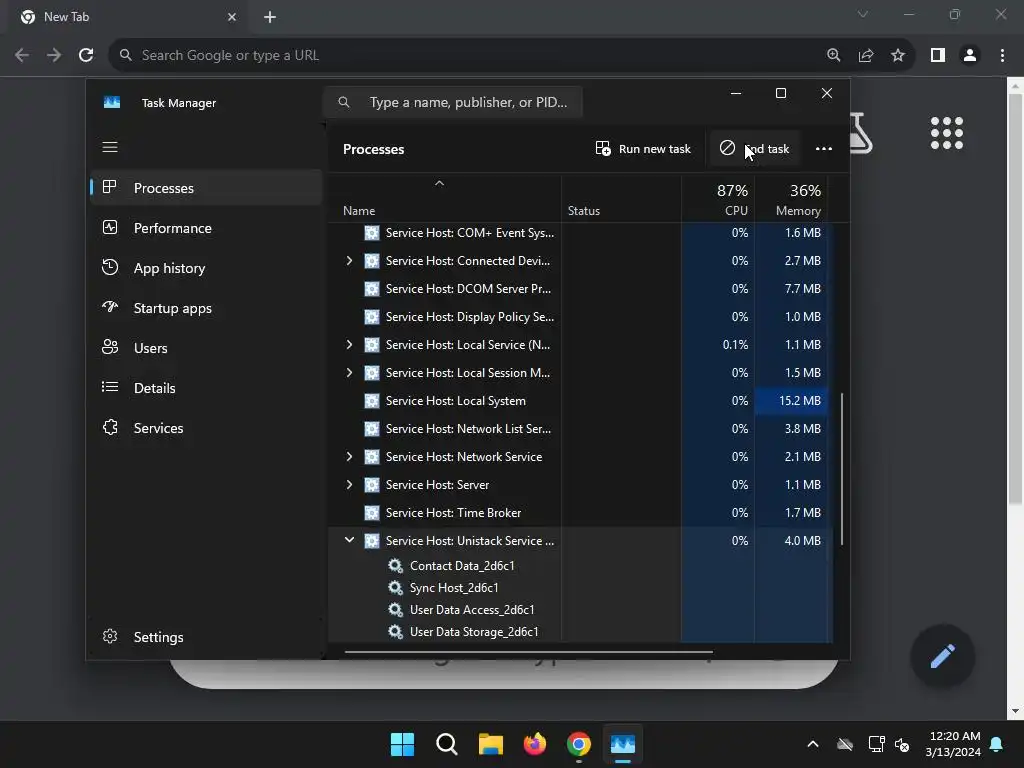Click the Chrome share page icon
This screenshot has width=1024, height=768.
click(x=866, y=56)
